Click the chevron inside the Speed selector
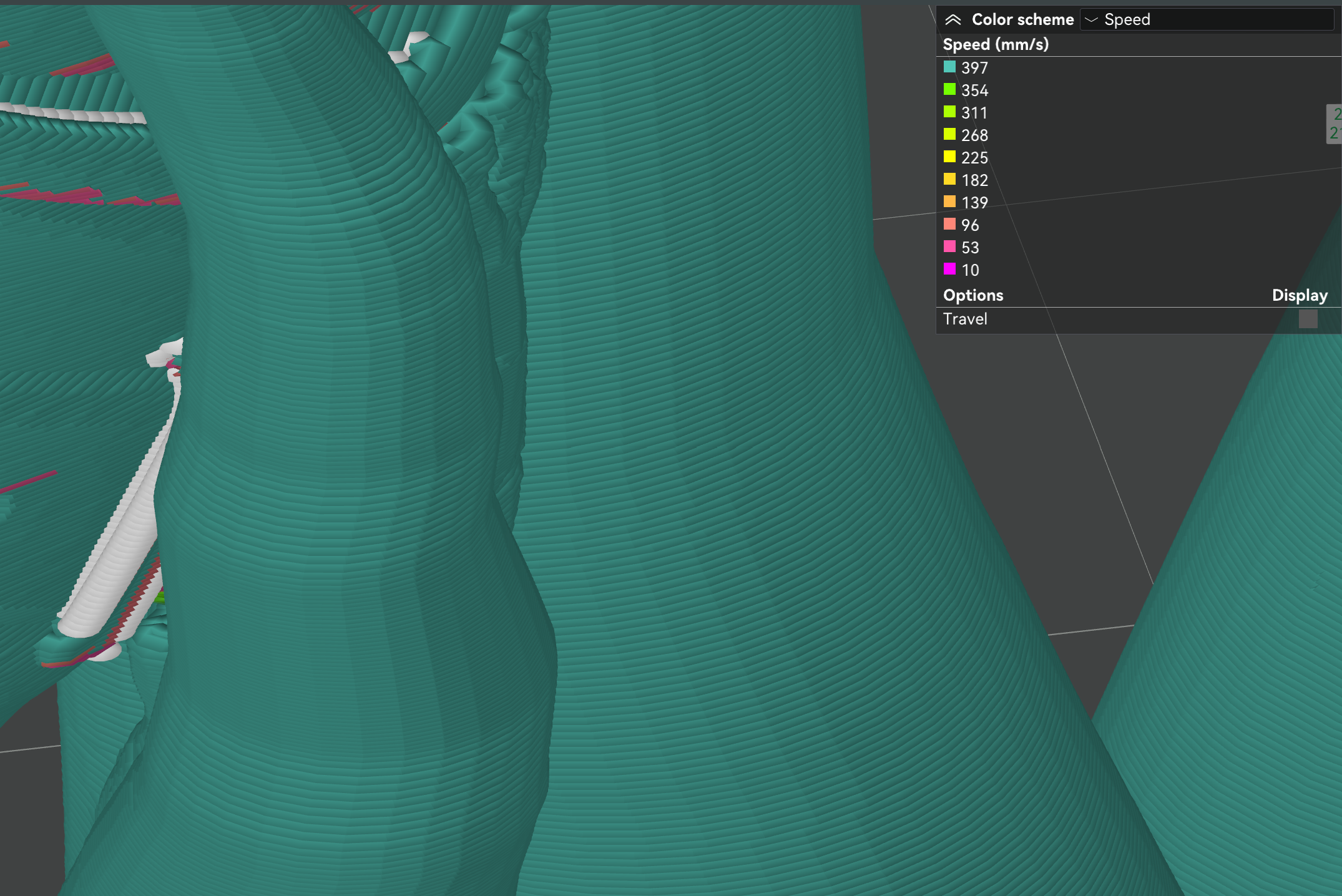 [x=1091, y=19]
